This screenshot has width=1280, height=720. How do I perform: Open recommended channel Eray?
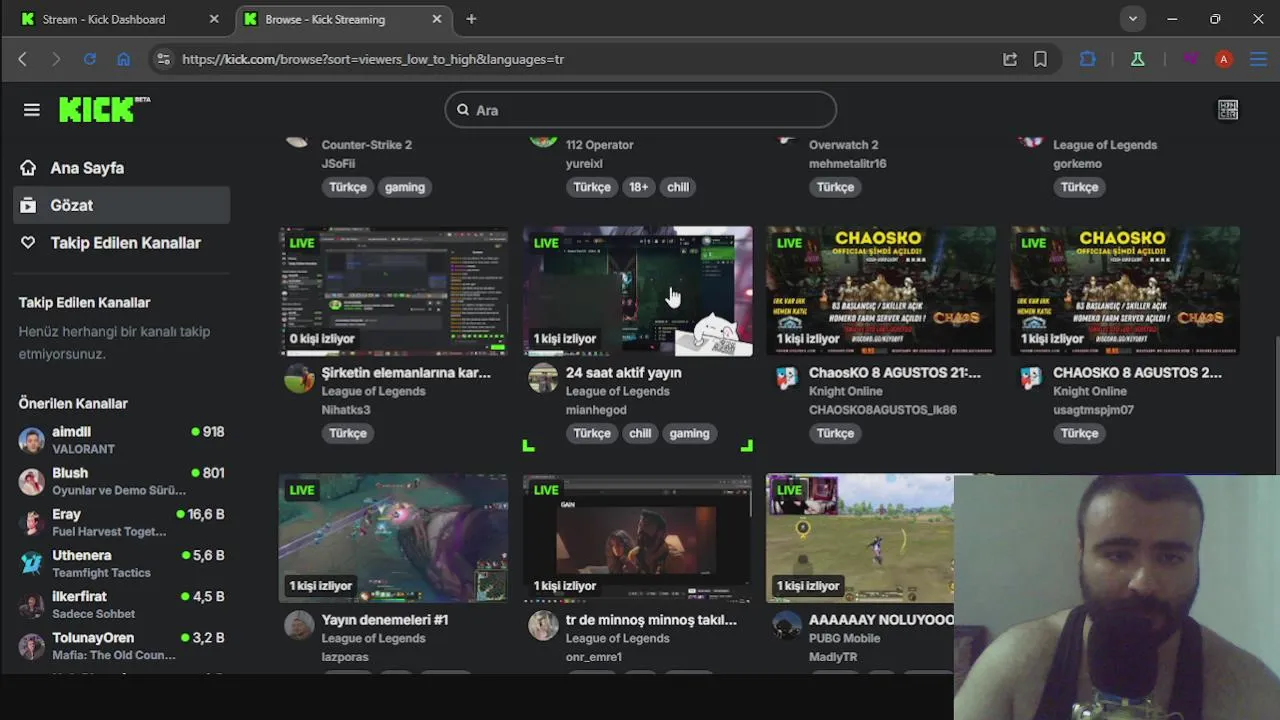(122, 522)
